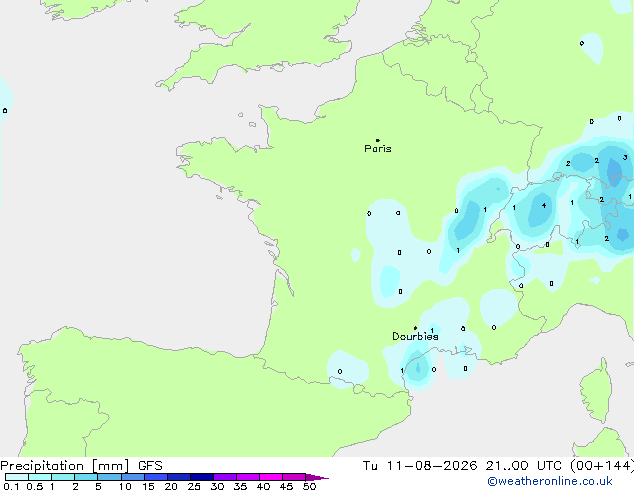
Task: Click the Paris city label
Action: tap(378, 149)
